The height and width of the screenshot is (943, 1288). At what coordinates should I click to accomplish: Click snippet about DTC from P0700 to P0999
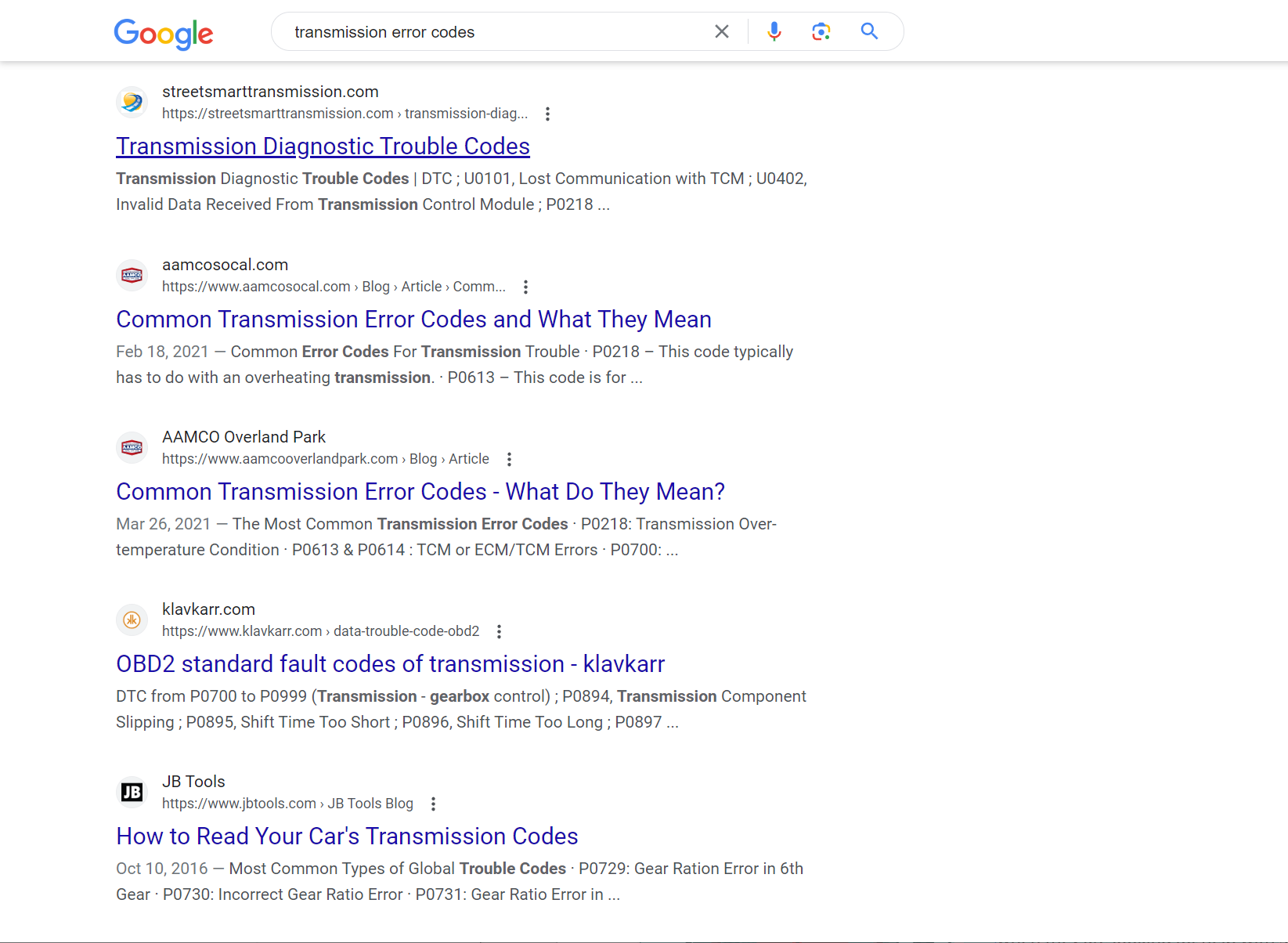460,709
